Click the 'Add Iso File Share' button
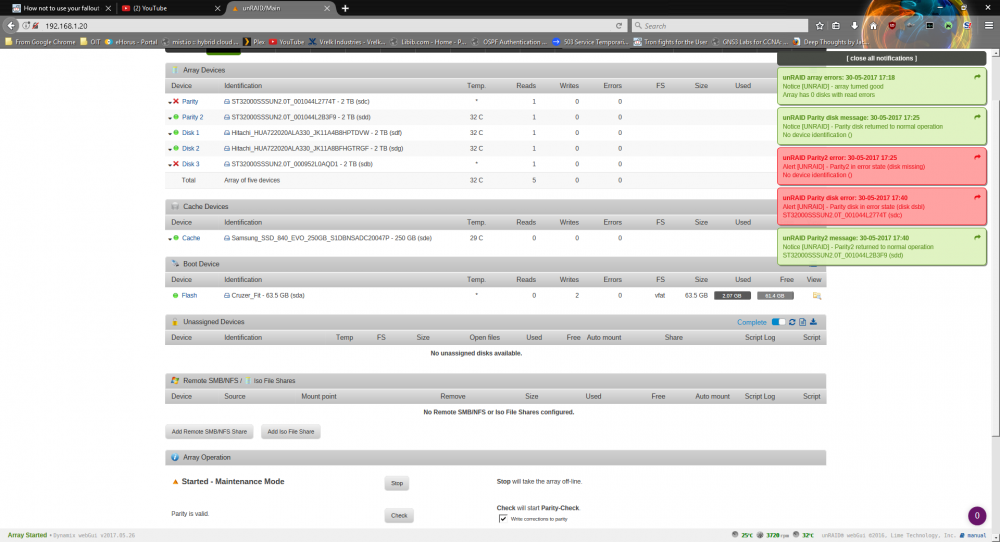This screenshot has height=542, width=1000. pos(291,432)
